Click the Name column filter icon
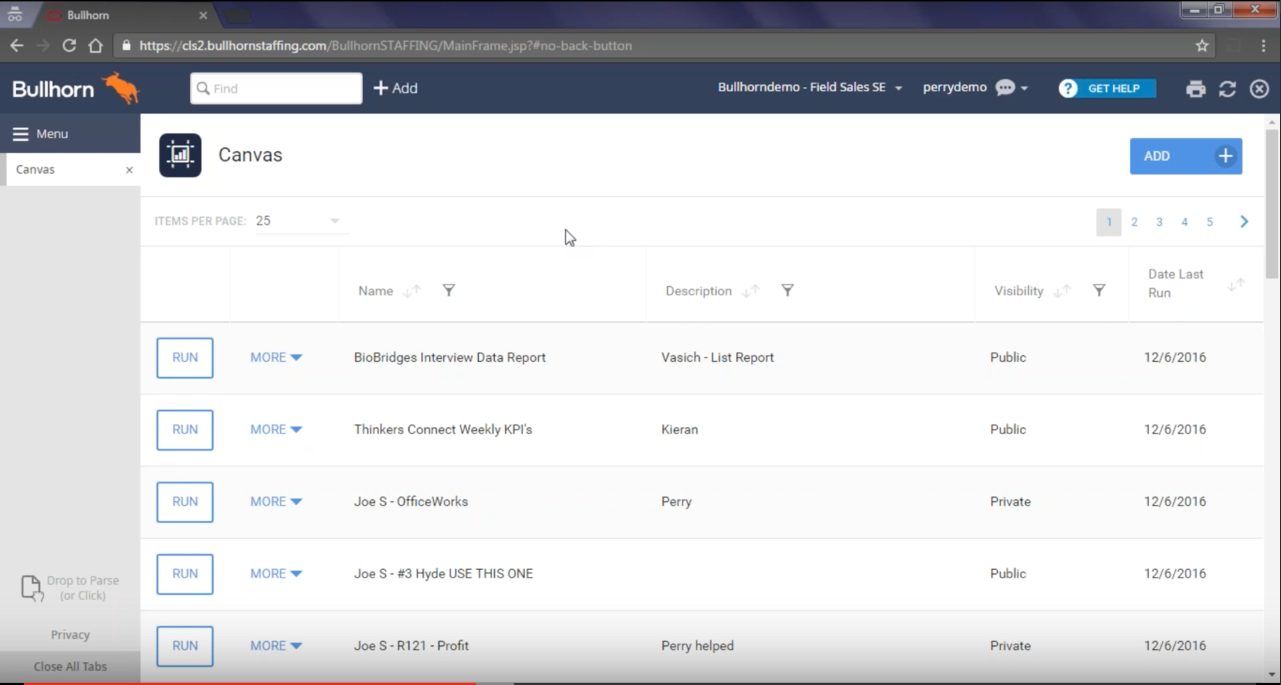The height and width of the screenshot is (685, 1281). pyautogui.click(x=449, y=290)
